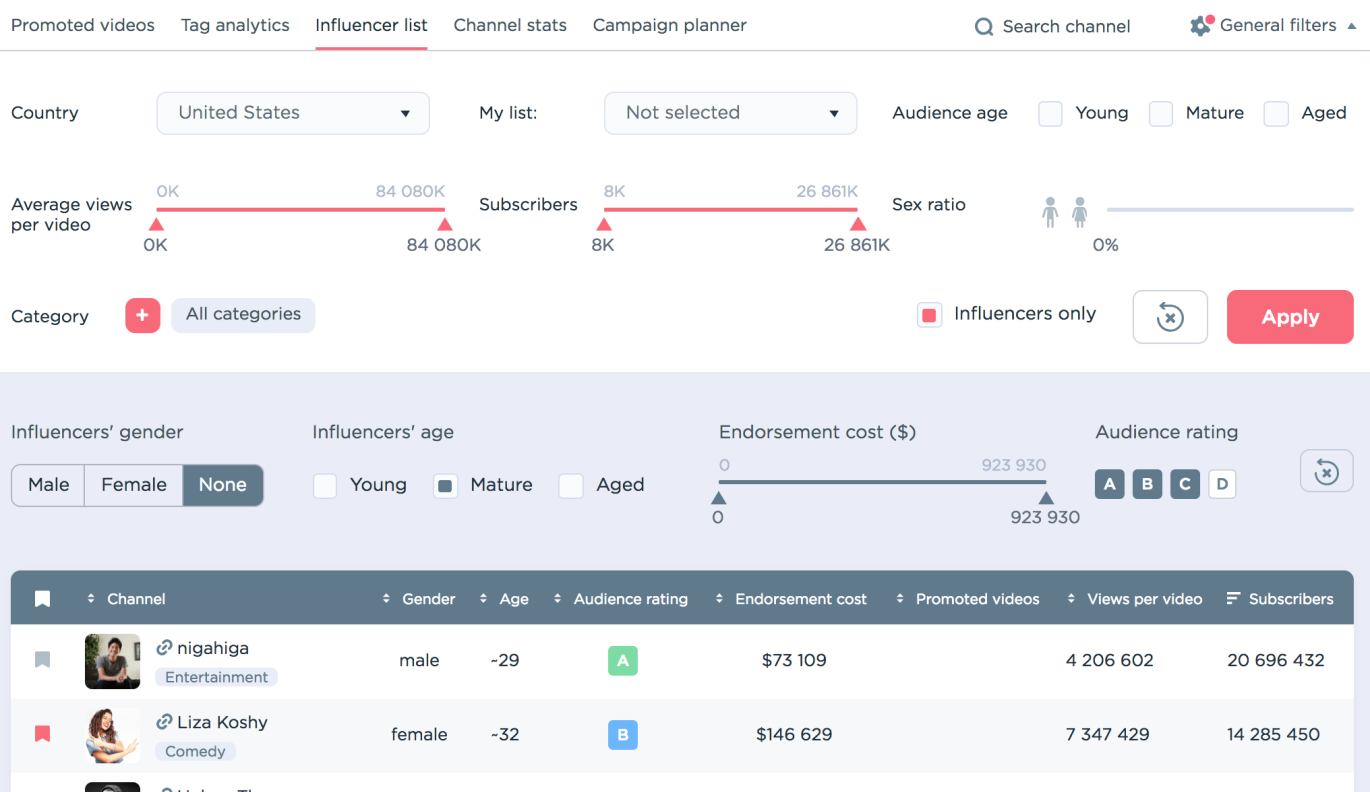The height and width of the screenshot is (792, 1370).
Task: Click the Search channel magnifier icon
Action: pyautogui.click(x=984, y=27)
